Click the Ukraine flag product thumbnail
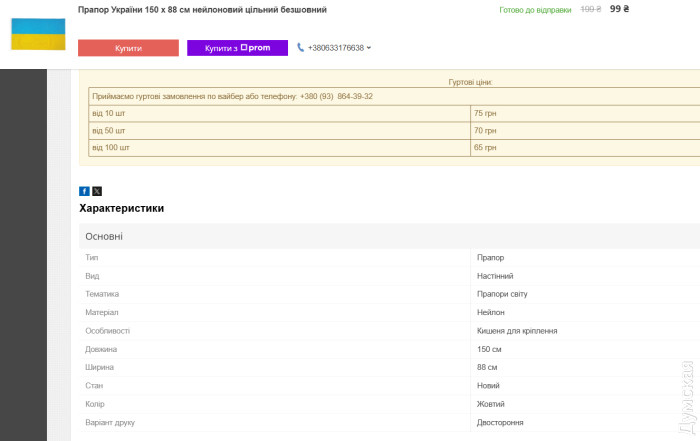Viewport: 700px width, 441px height. click(38, 33)
